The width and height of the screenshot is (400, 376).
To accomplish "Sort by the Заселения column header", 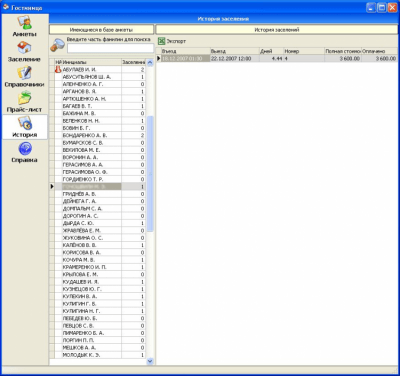I will pyautogui.click(x=134, y=62).
